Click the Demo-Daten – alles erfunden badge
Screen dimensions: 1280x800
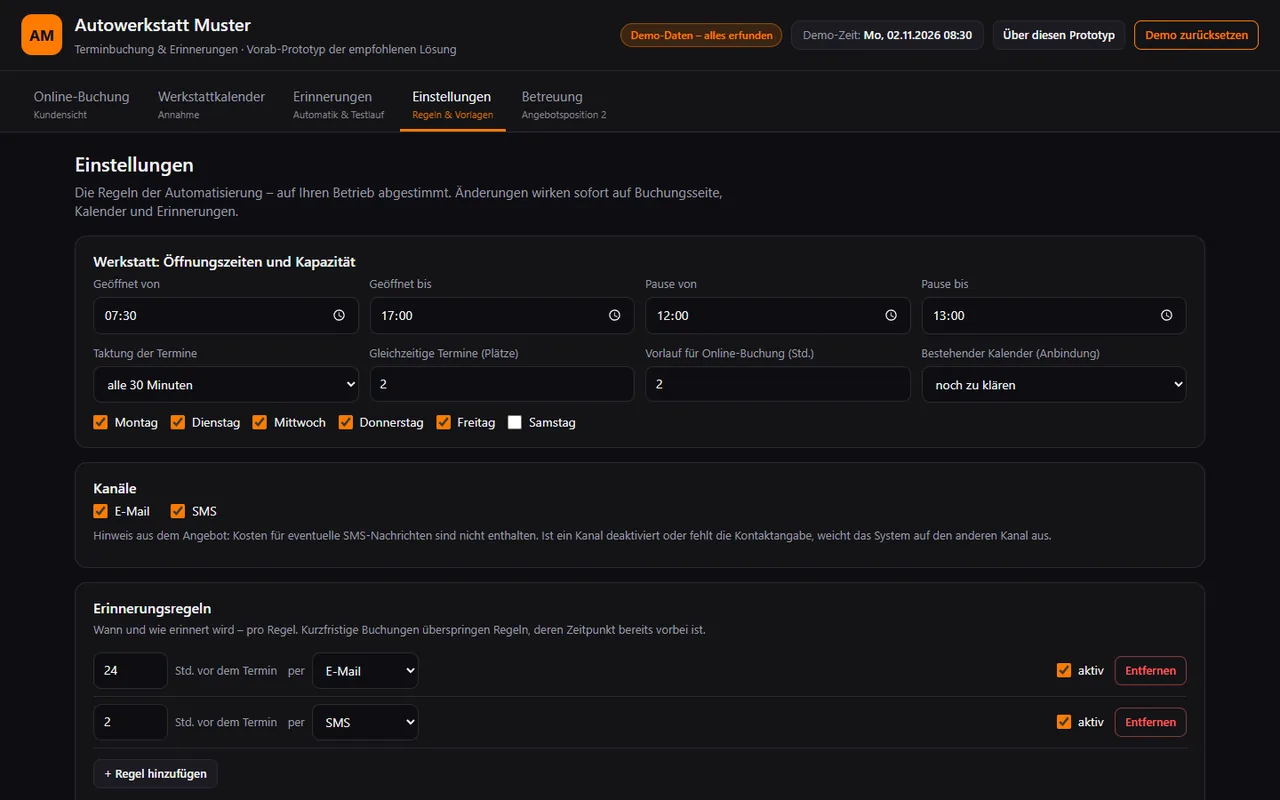click(x=702, y=35)
